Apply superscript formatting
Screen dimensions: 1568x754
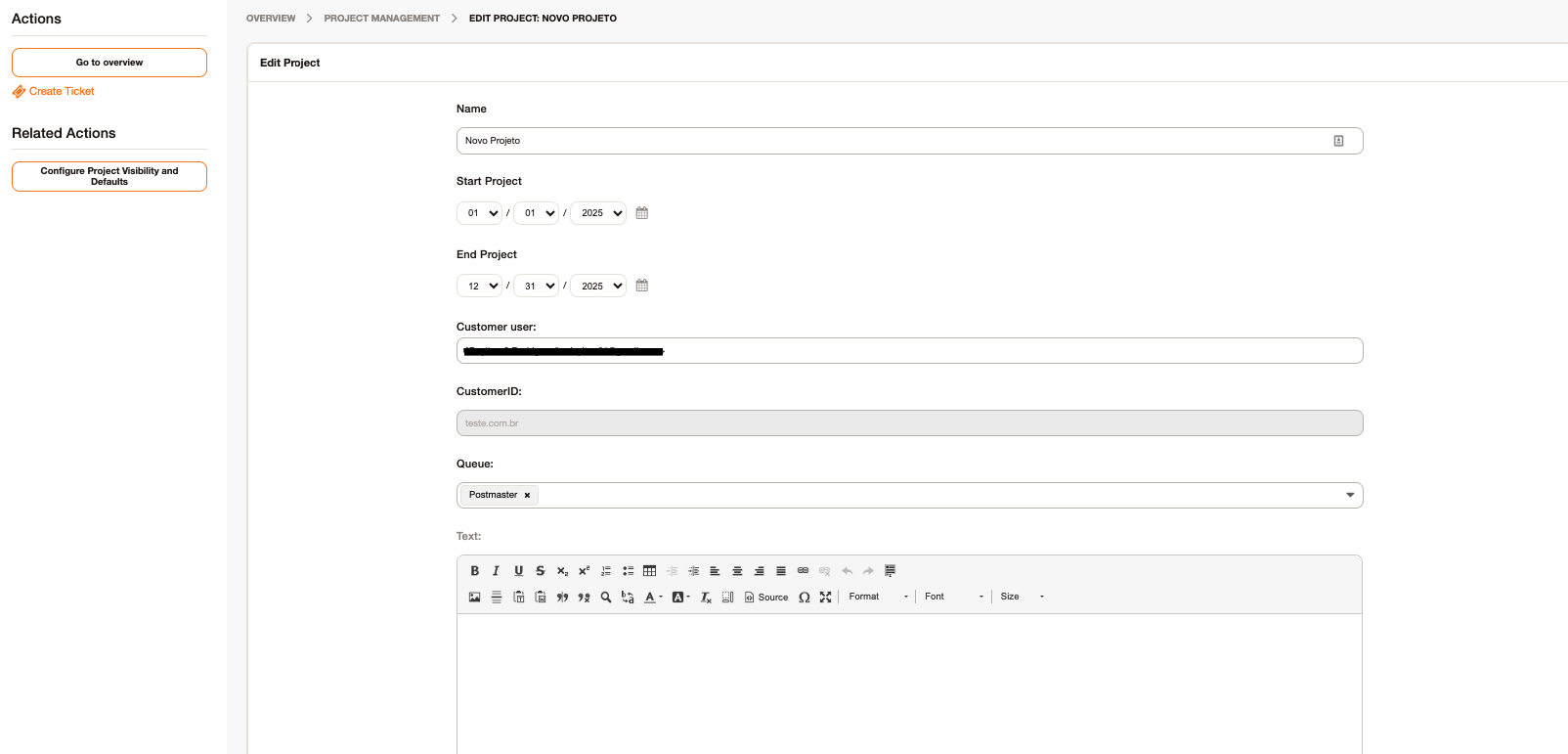coord(584,571)
